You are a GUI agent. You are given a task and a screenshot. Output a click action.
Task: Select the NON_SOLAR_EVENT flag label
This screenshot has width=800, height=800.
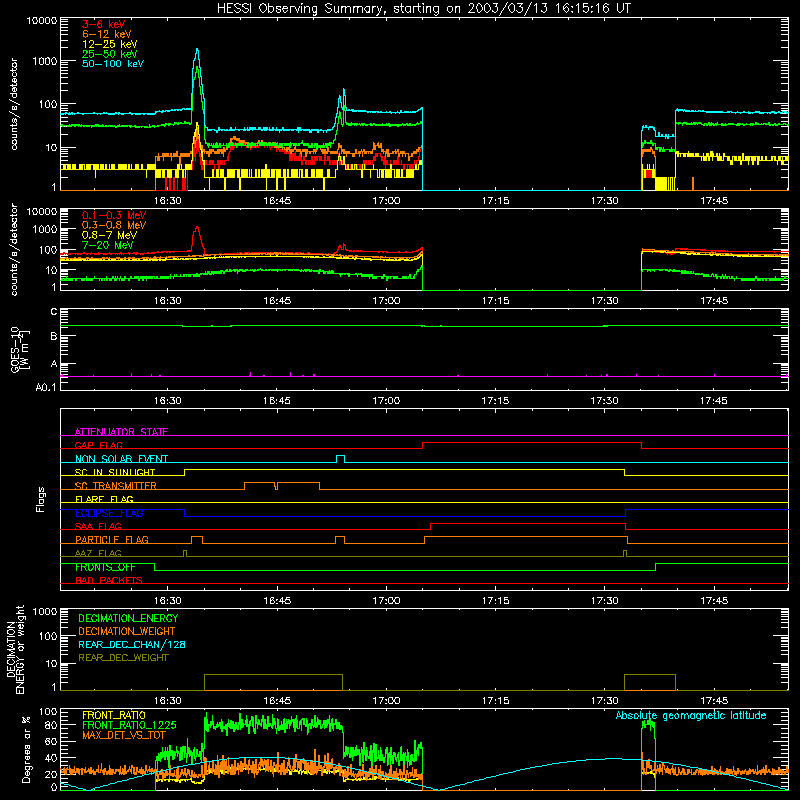[x=121, y=459]
